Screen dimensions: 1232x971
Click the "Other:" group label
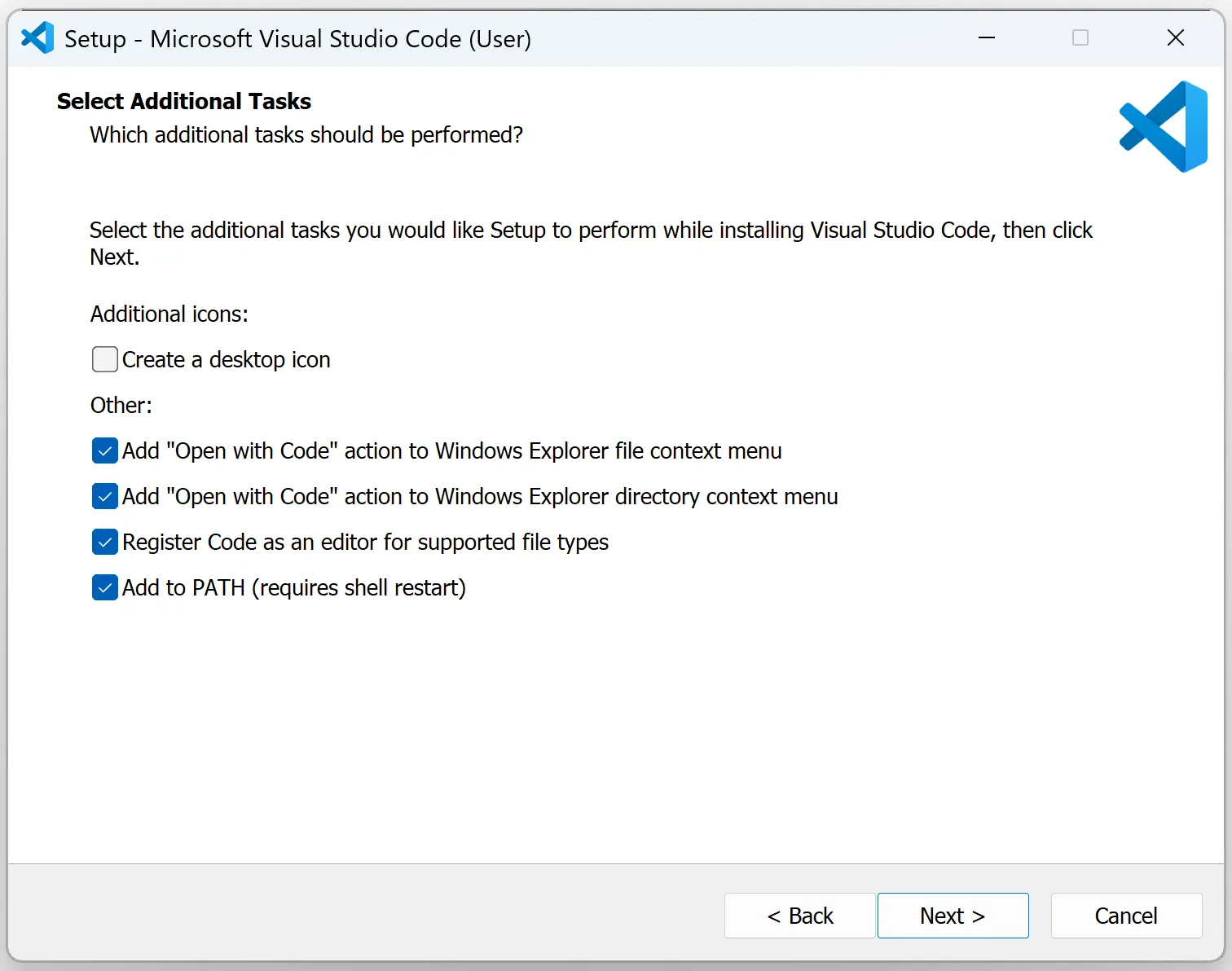pyautogui.click(x=121, y=406)
